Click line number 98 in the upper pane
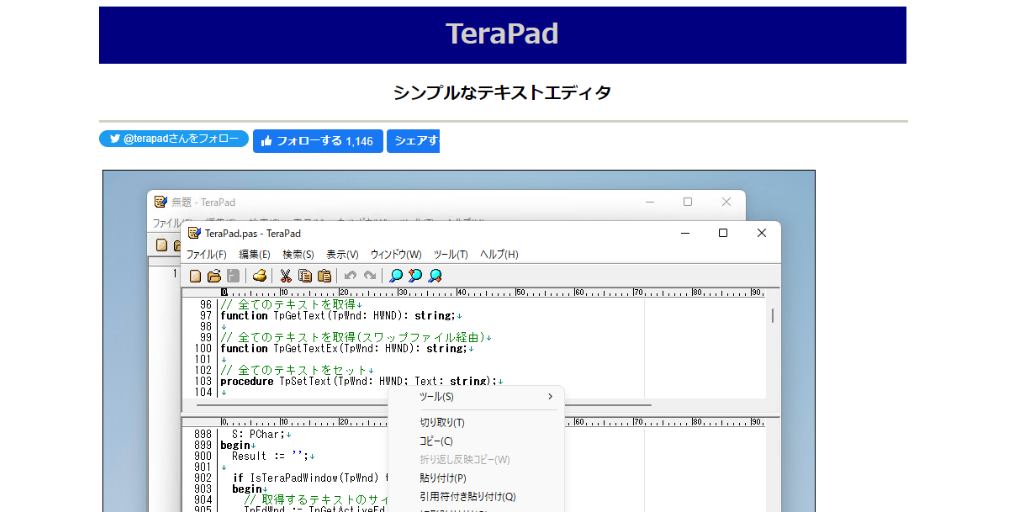Image resolution: width=1024 pixels, height=512 pixels. click(x=205, y=327)
